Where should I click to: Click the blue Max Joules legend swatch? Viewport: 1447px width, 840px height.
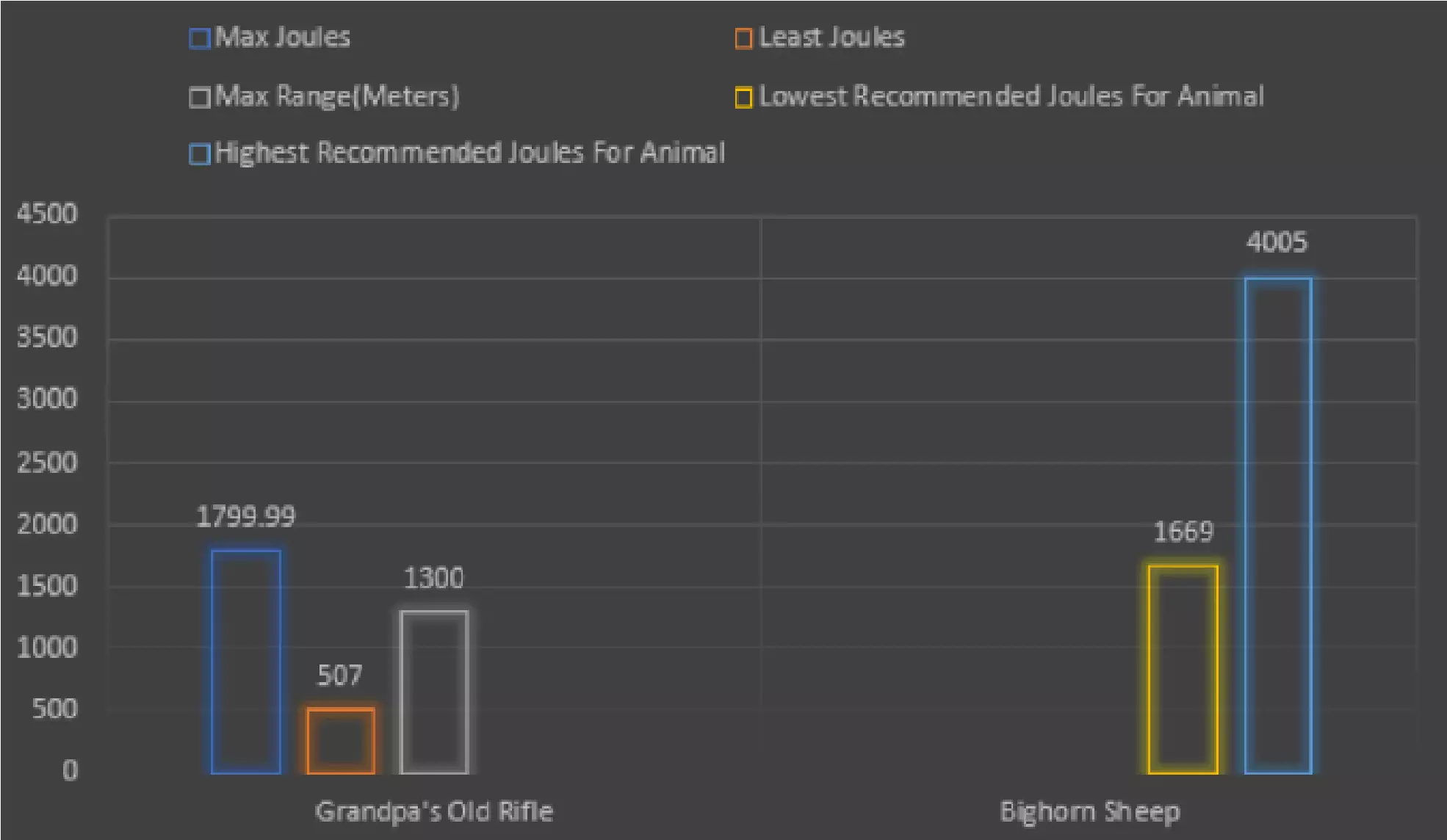click(x=199, y=38)
